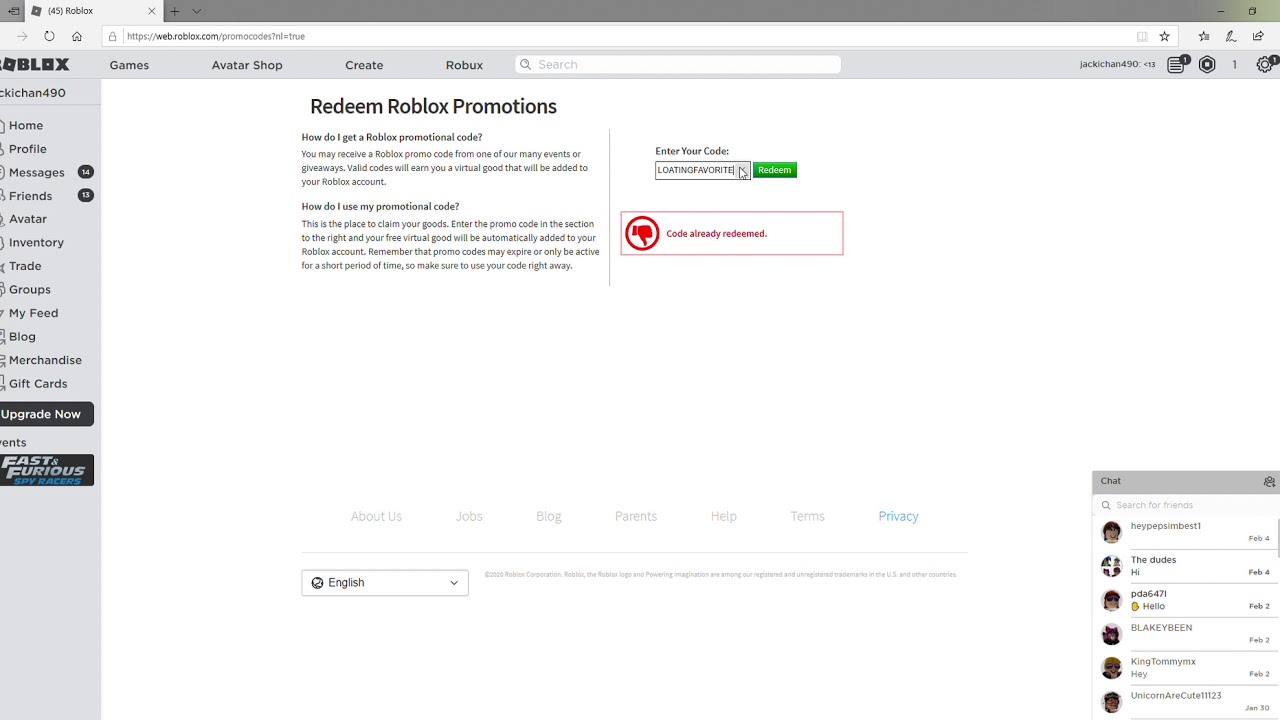Open the Games menu
Viewport: 1280px width, 720px height.
pos(129,65)
